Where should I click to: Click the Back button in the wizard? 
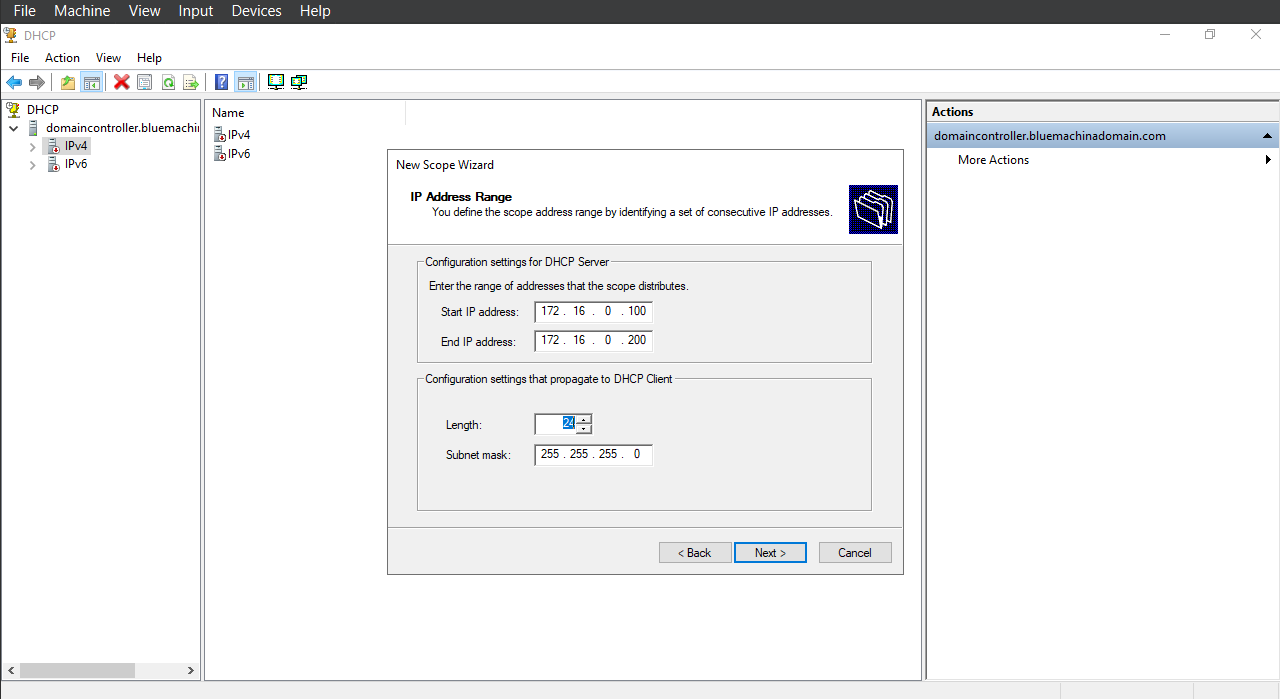point(695,553)
